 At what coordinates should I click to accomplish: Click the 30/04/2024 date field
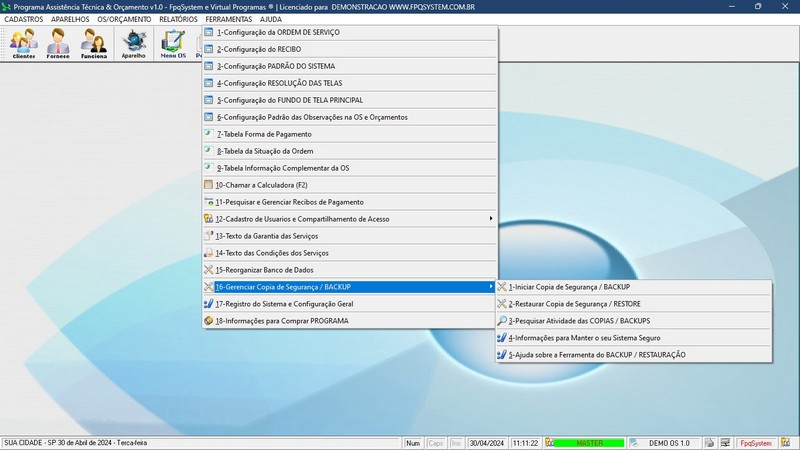pyautogui.click(x=487, y=443)
